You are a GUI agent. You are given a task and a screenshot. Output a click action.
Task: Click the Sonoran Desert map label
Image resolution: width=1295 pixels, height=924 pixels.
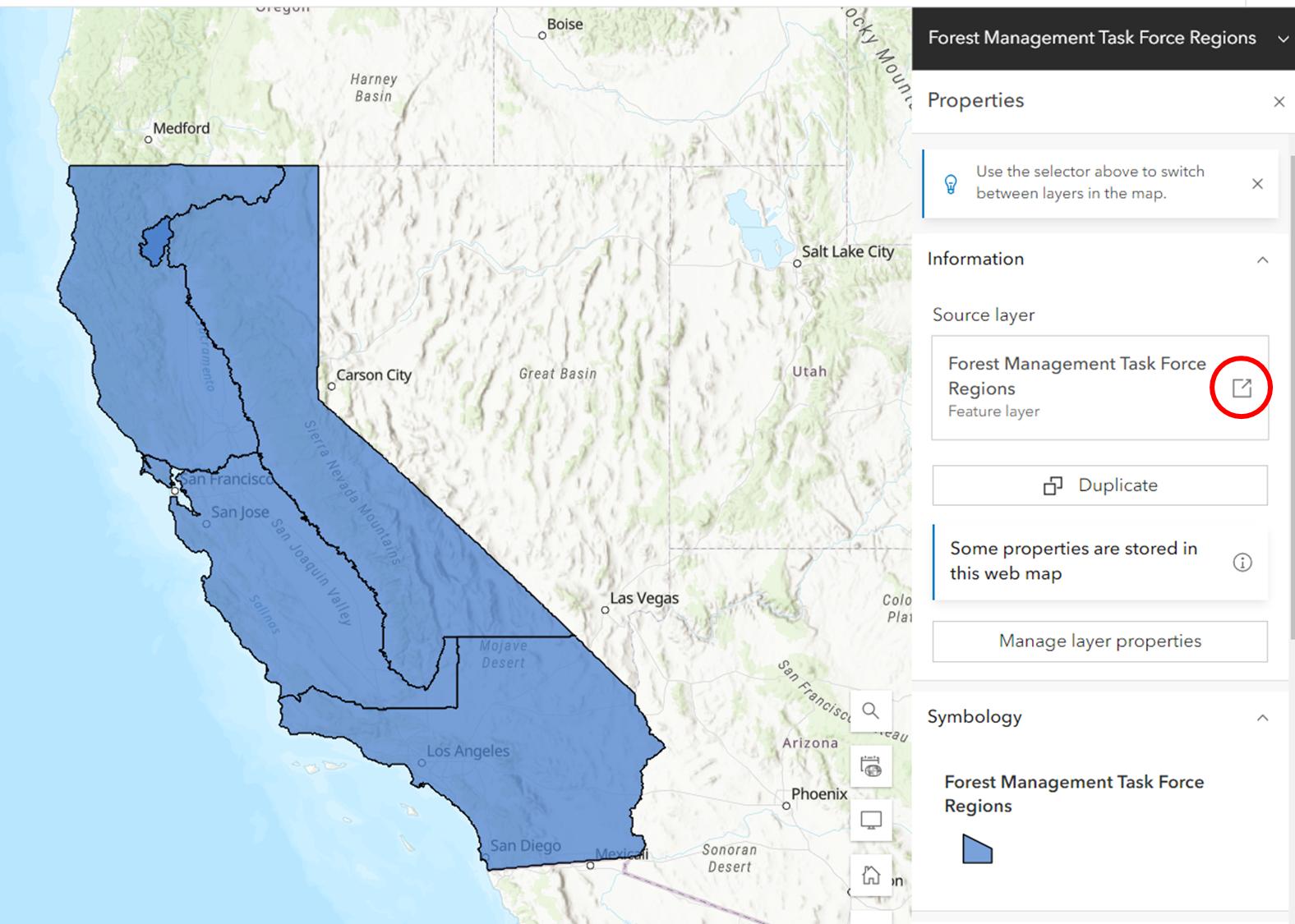click(729, 858)
